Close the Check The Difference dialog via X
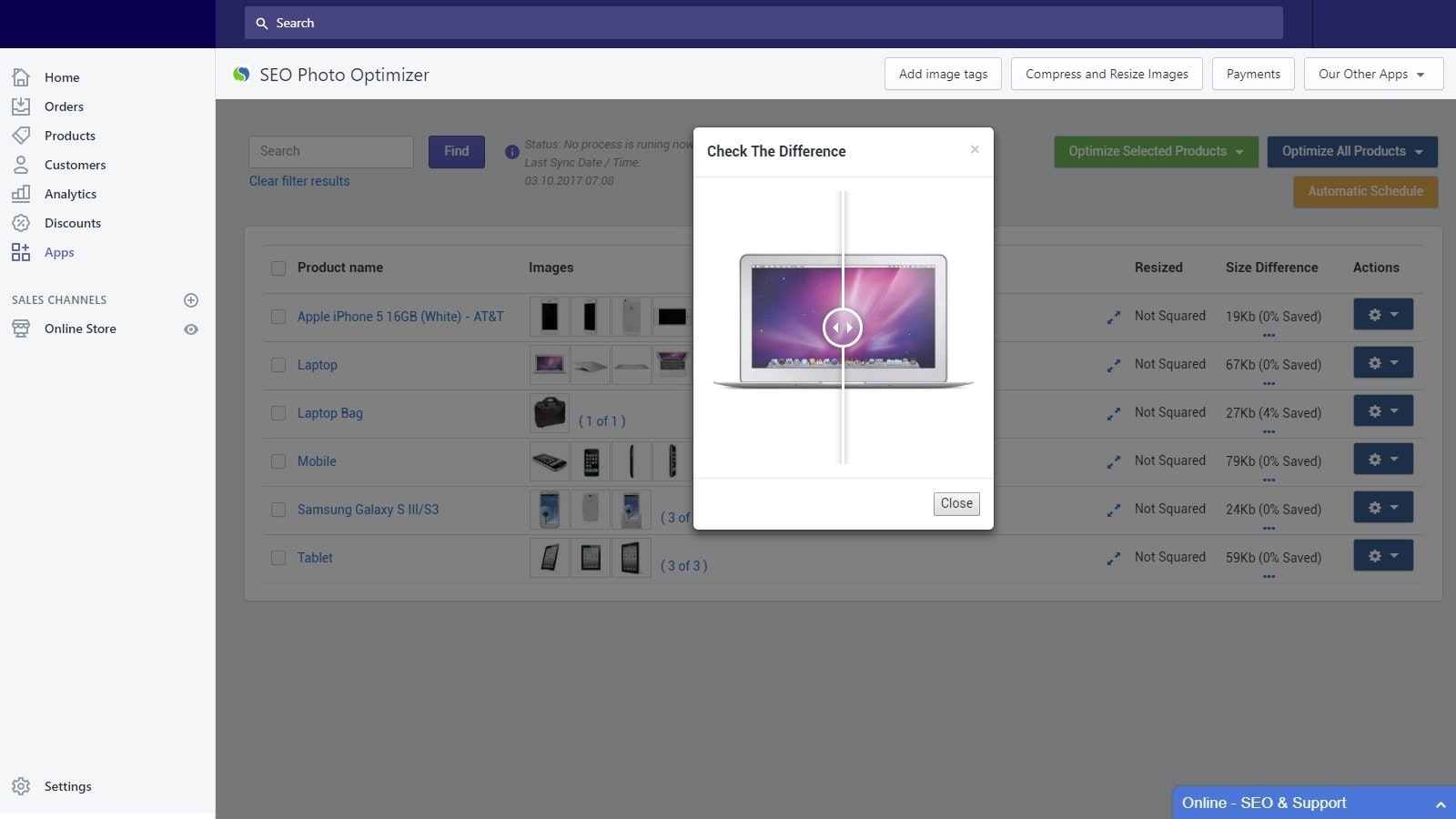 point(975,149)
